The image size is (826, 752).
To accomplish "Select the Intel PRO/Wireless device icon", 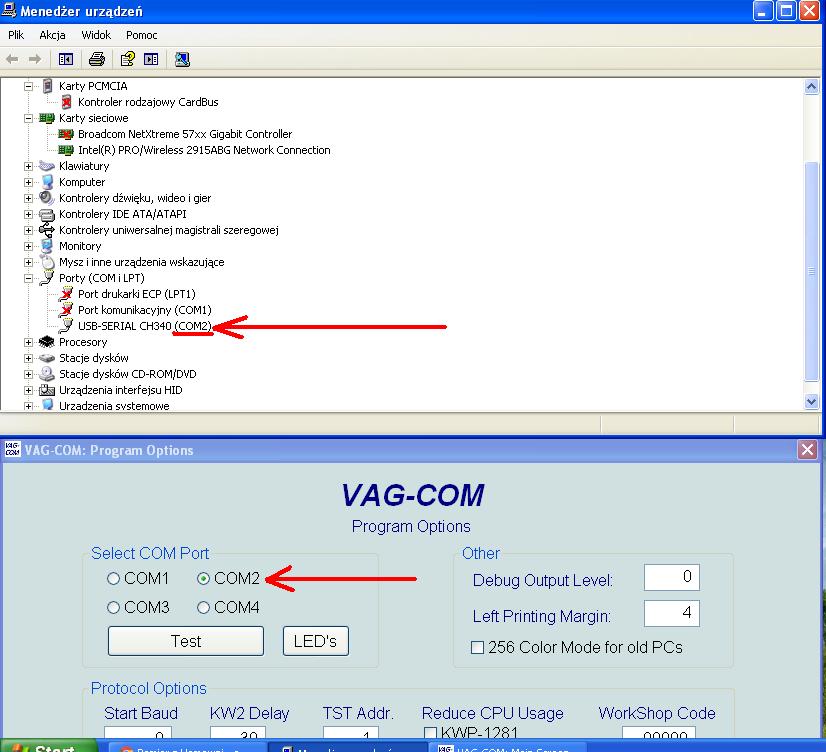I will click(x=66, y=150).
